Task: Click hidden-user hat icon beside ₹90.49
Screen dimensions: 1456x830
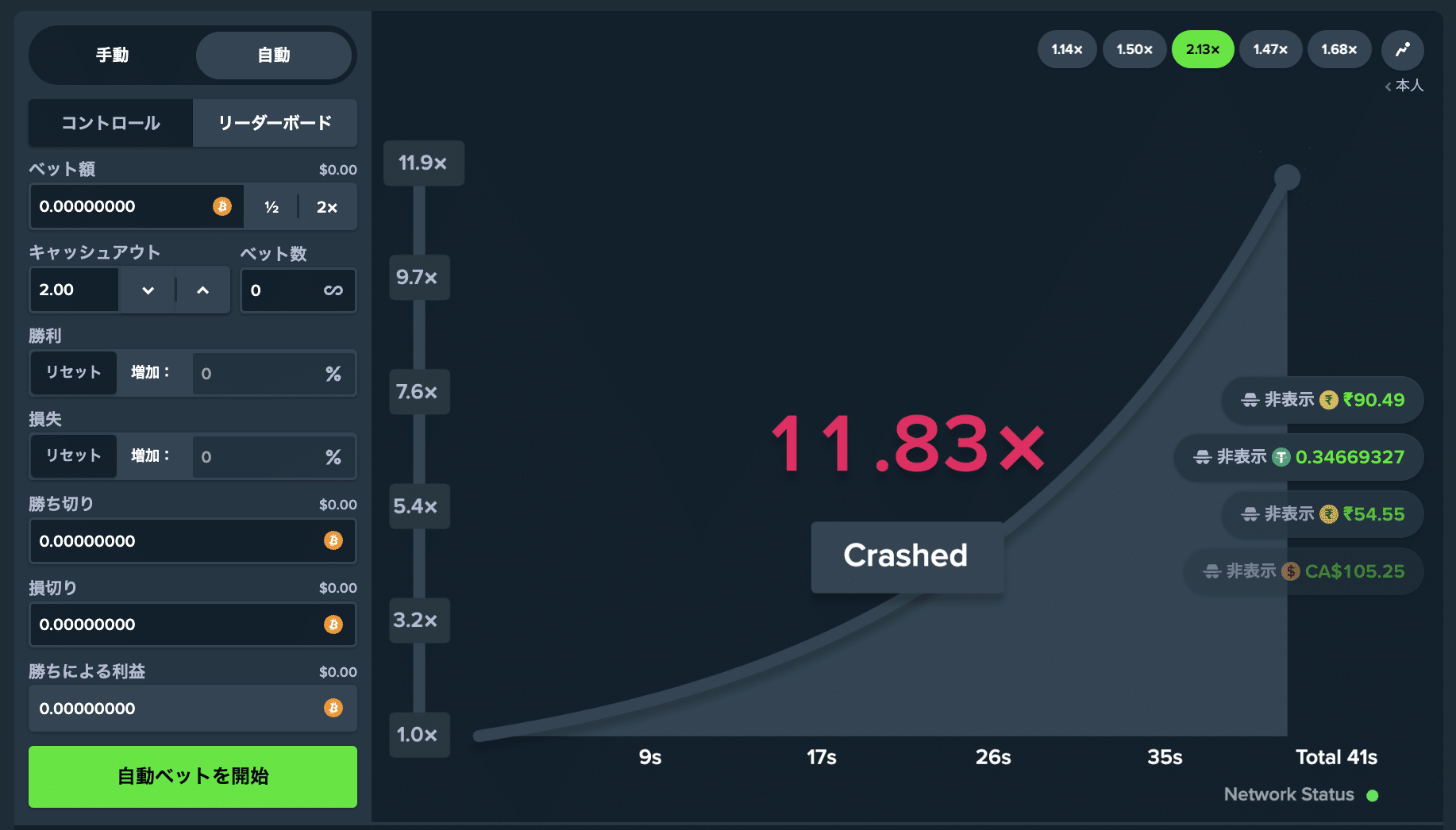Action: pyautogui.click(x=1250, y=400)
